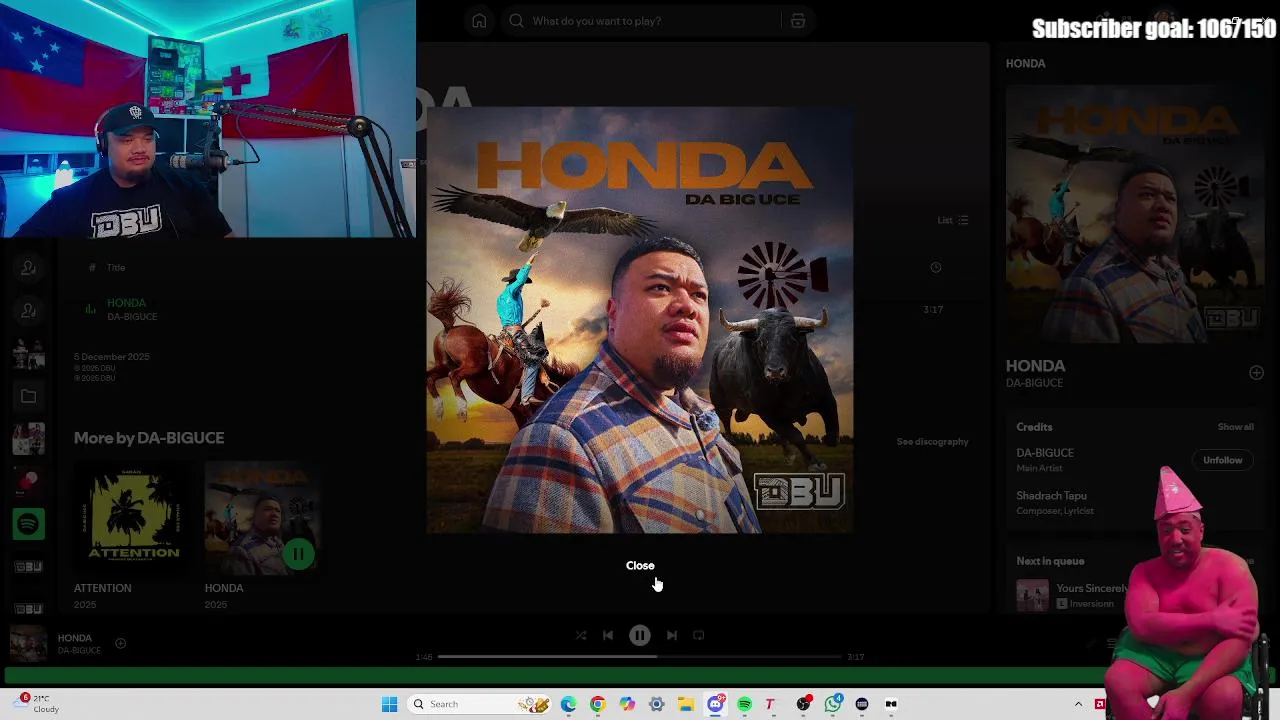Open HONDA title in the now-playing bar
The height and width of the screenshot is (720, 1280).
(74, 638)
